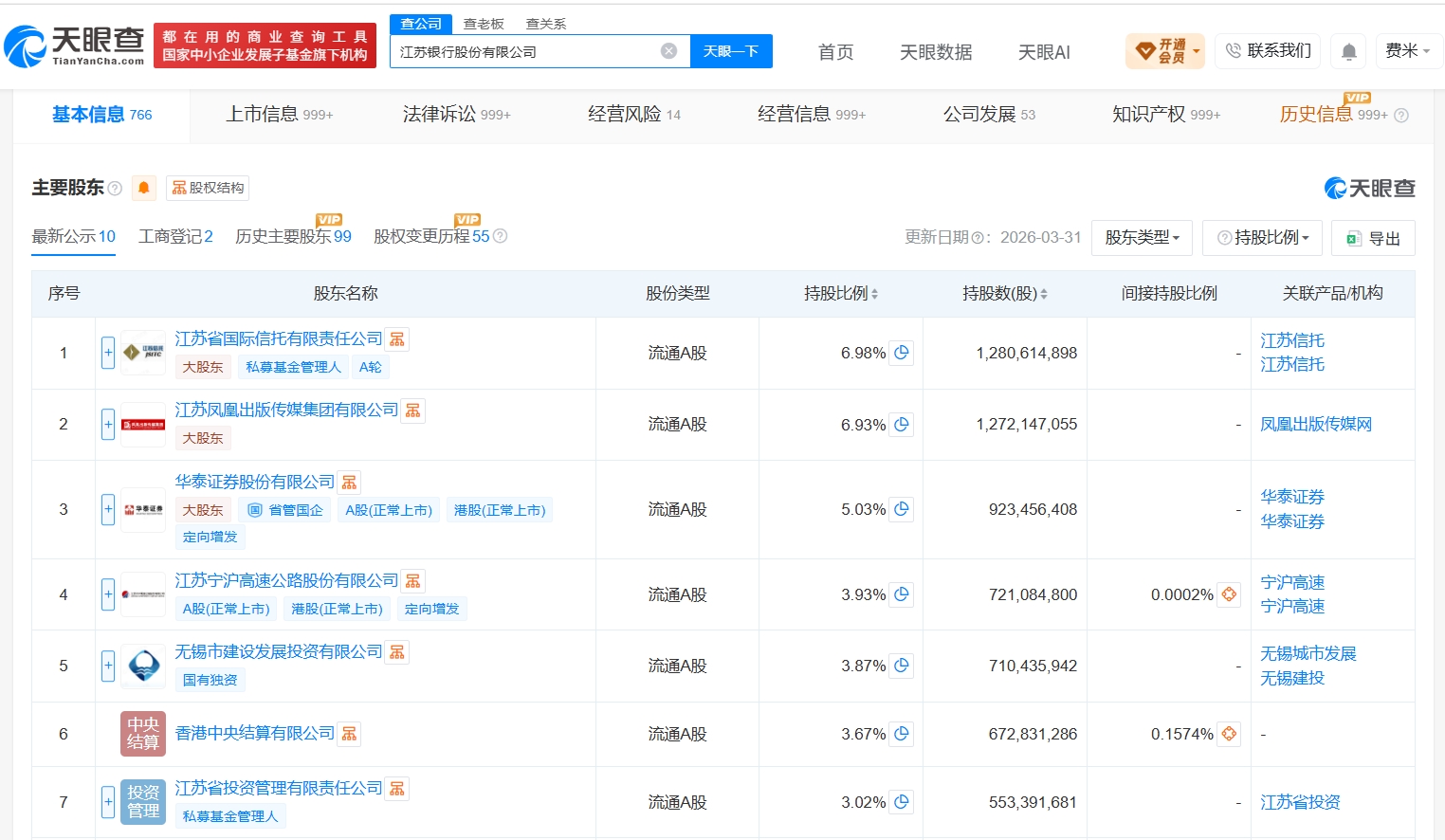
Task: Expand row 5 无锡市建设发展 shareholder details
Action: 108,666
